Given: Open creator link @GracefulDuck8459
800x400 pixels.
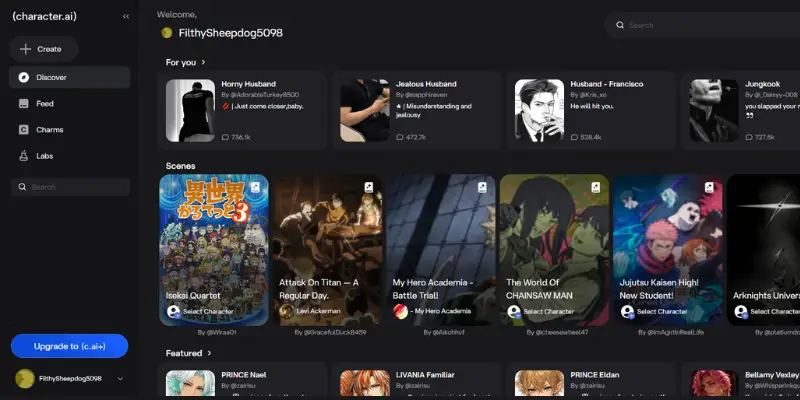Looking at the screenshot, I should click(x=330, y=332).
